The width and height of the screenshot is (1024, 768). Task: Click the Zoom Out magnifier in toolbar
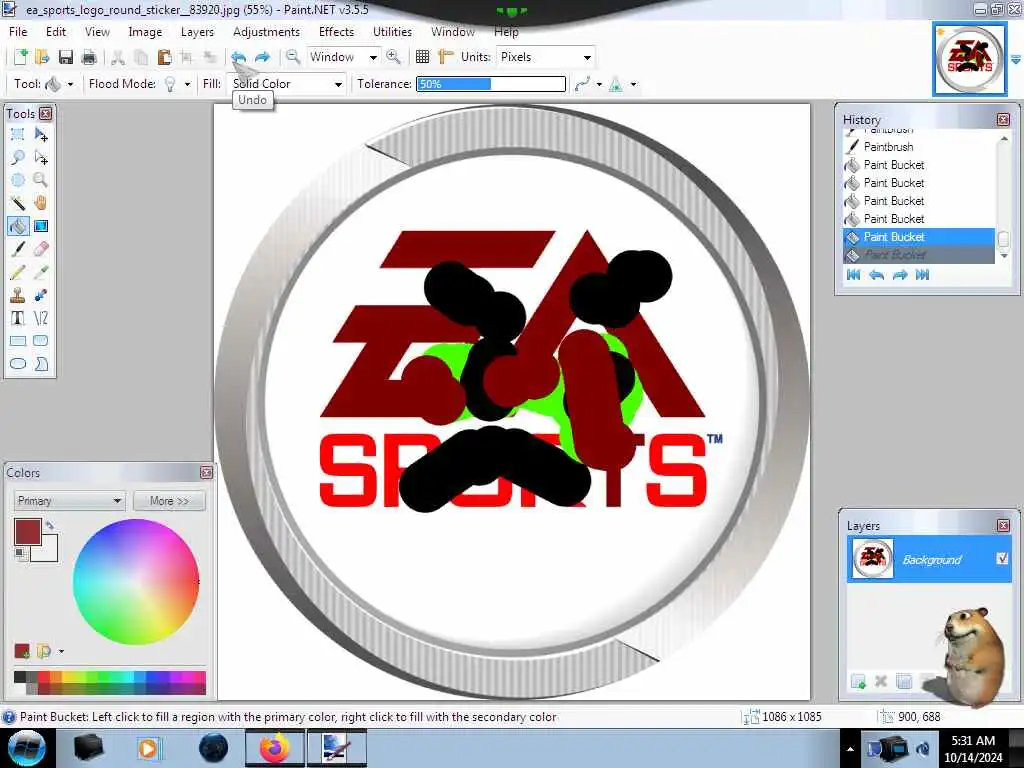[x=293, y=57]
